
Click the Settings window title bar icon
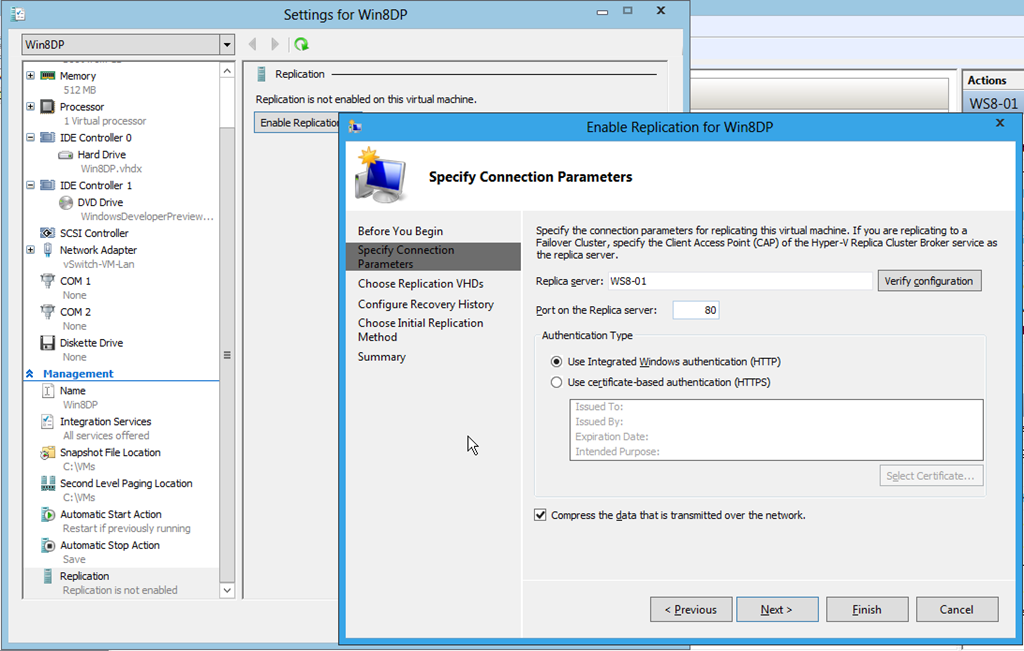pyautogui.click(x=18, y=14)
